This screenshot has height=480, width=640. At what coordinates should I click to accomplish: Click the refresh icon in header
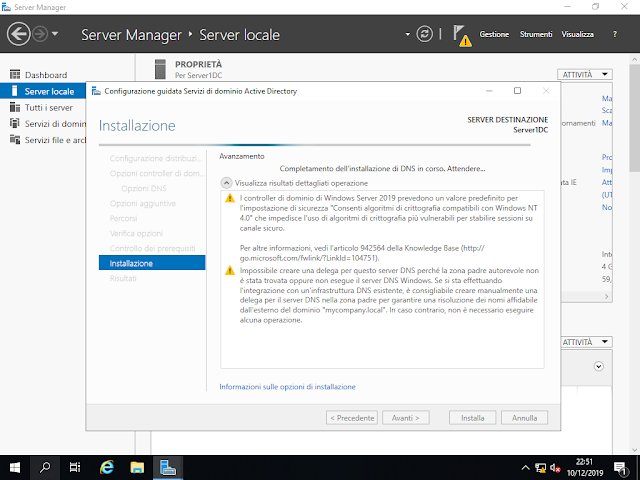pyautogui.click(x=424, y=34)
